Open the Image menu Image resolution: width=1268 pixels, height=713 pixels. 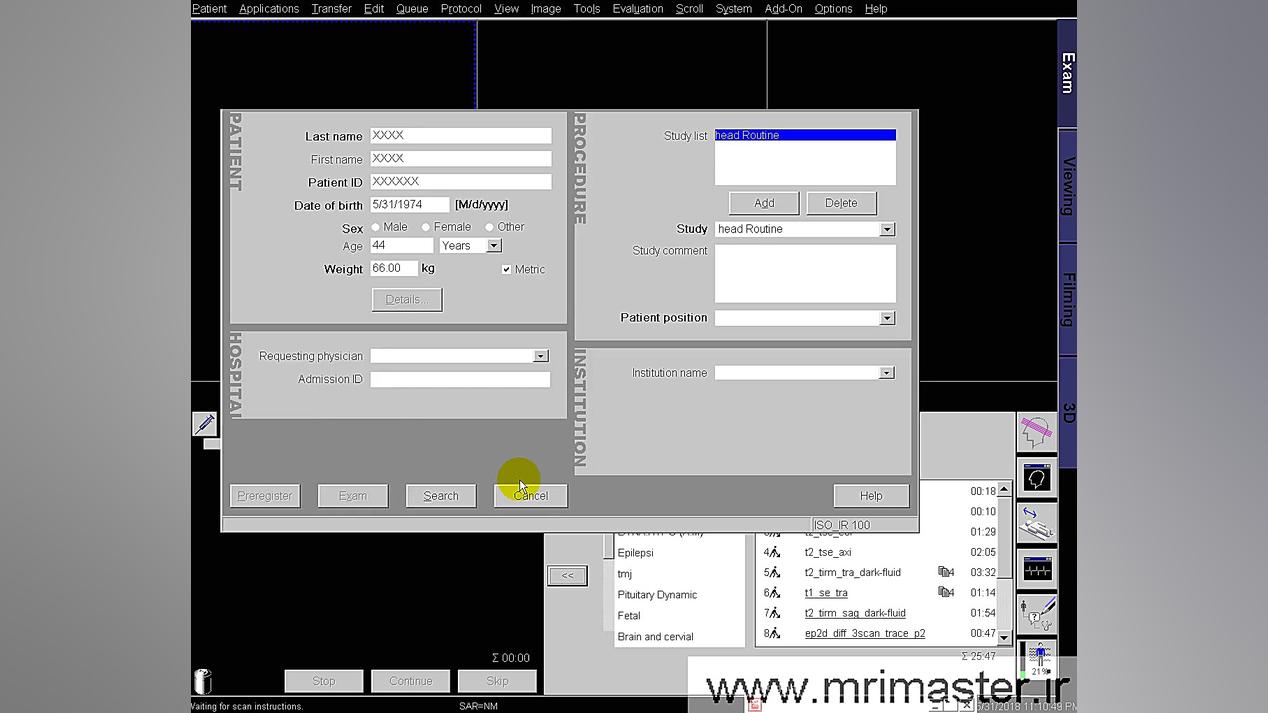(546, 9)
